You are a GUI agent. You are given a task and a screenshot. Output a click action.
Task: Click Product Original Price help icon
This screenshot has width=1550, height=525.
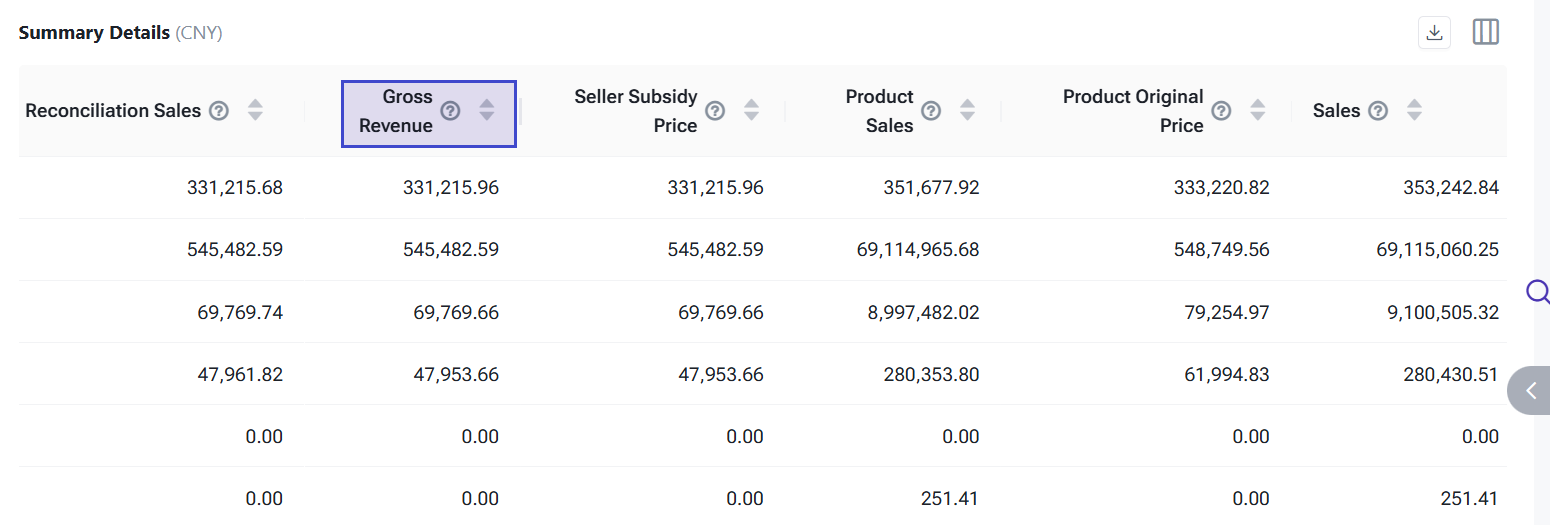[x=1221, y=111]
